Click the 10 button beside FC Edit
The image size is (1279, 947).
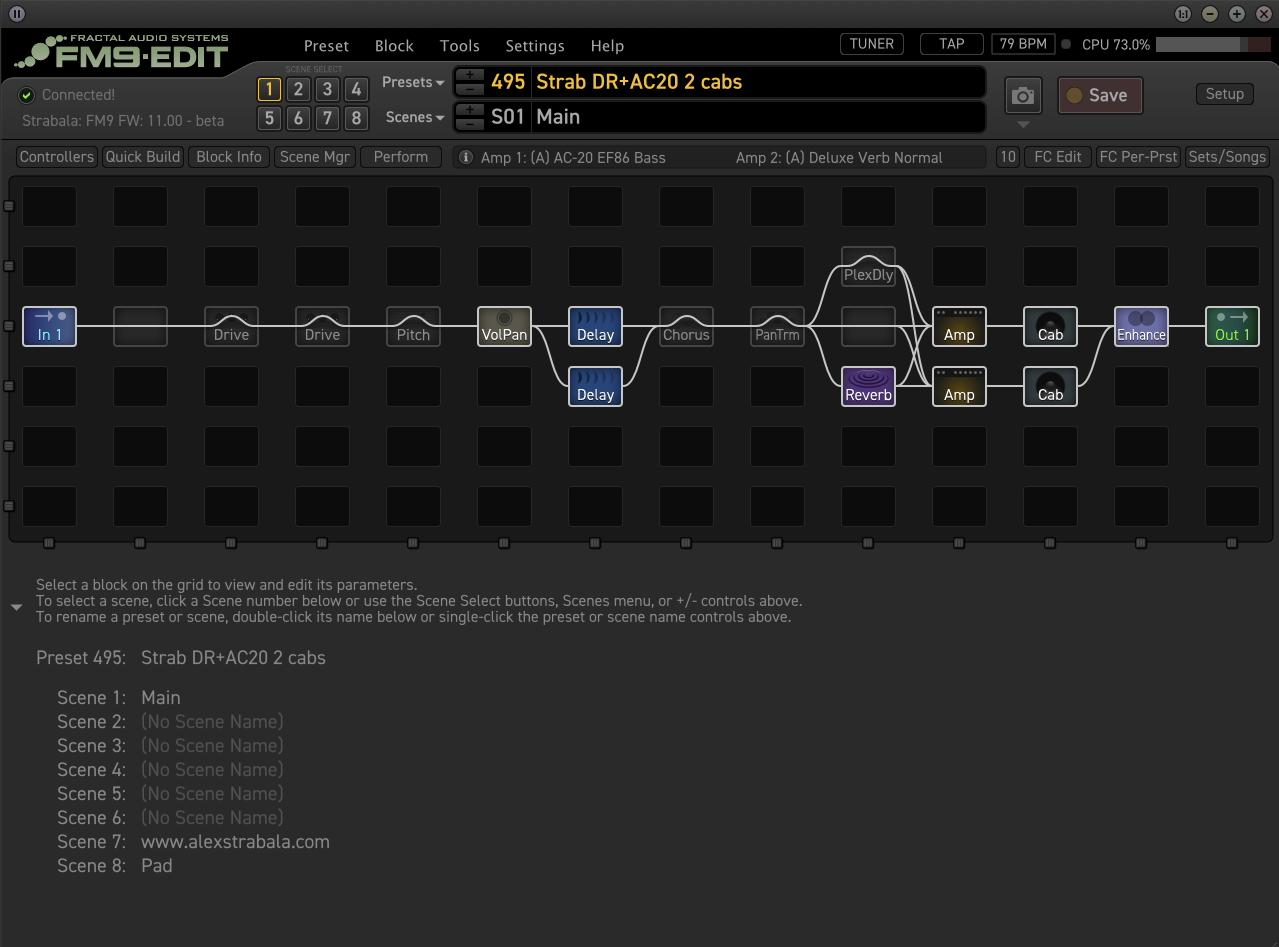click(x=1007, y=157)
